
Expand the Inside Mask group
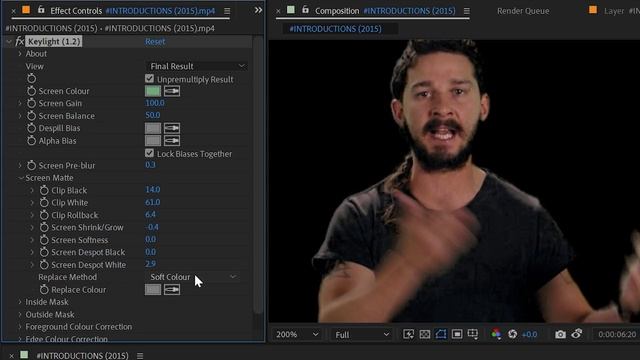20,302
